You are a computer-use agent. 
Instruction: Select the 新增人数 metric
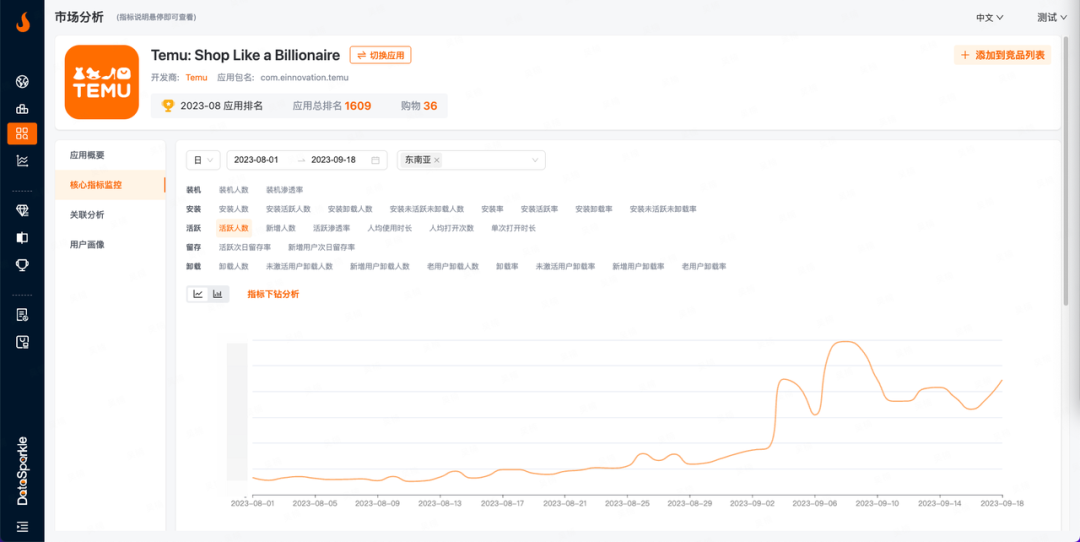[280, 228]
